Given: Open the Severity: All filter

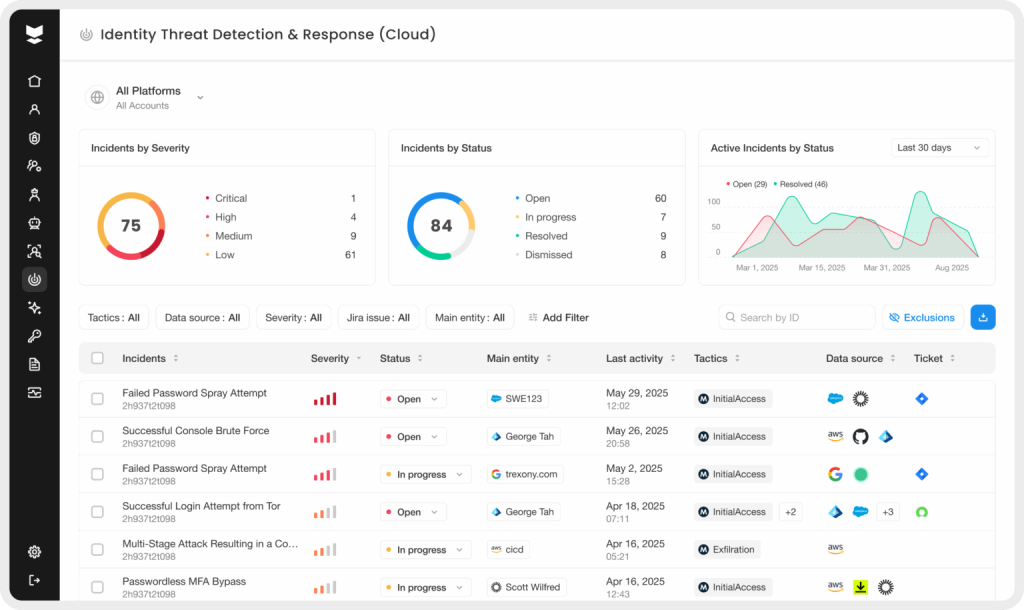Looking at the screenshot, I should 294,318.
